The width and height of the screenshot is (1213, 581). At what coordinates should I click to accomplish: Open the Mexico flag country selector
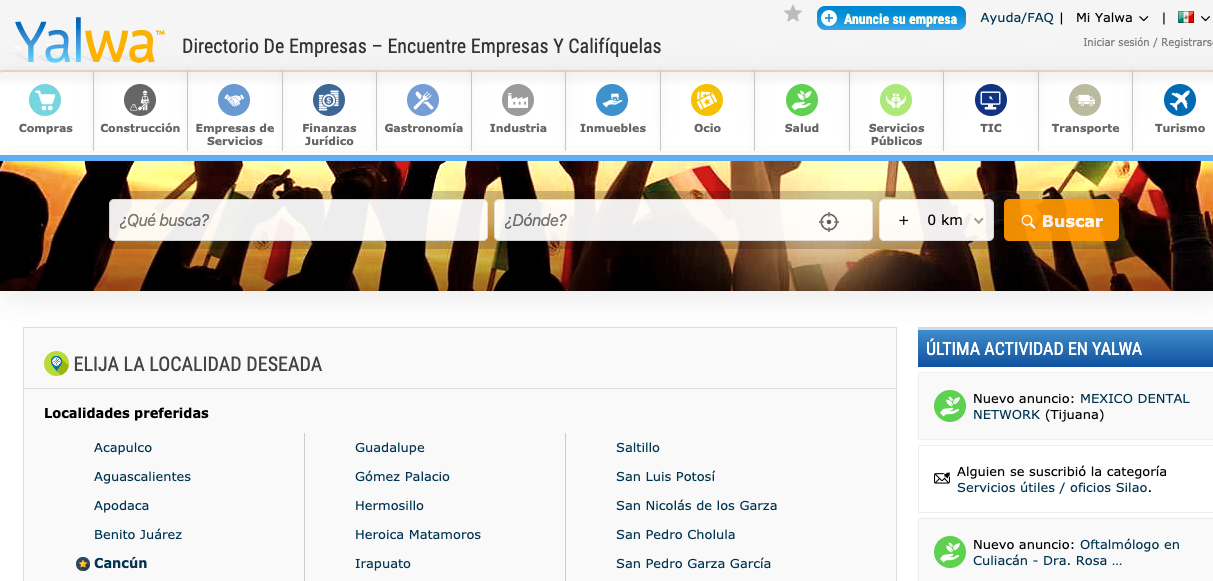[1187, 18]
